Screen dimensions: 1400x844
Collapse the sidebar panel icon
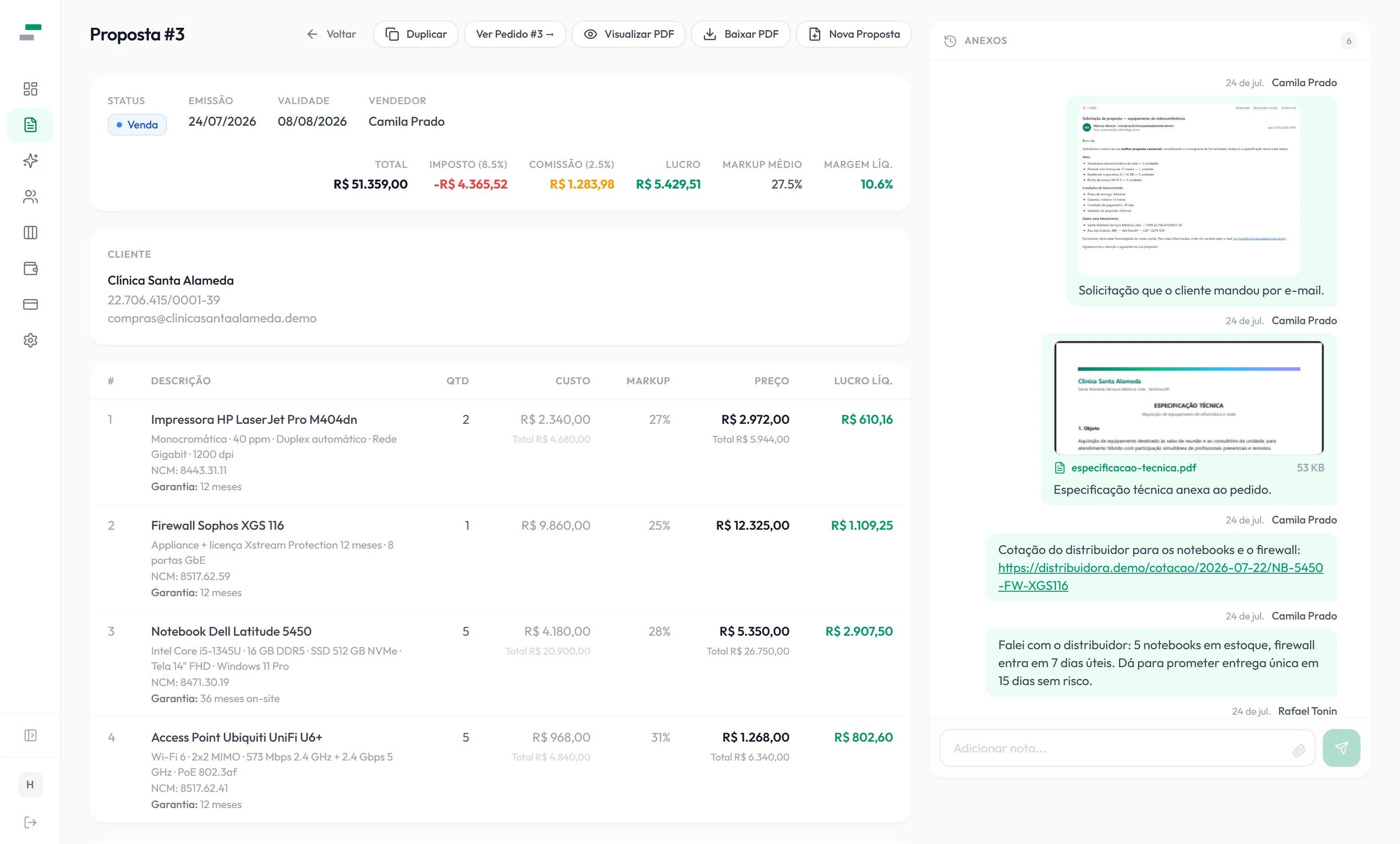tap(30, 735)
